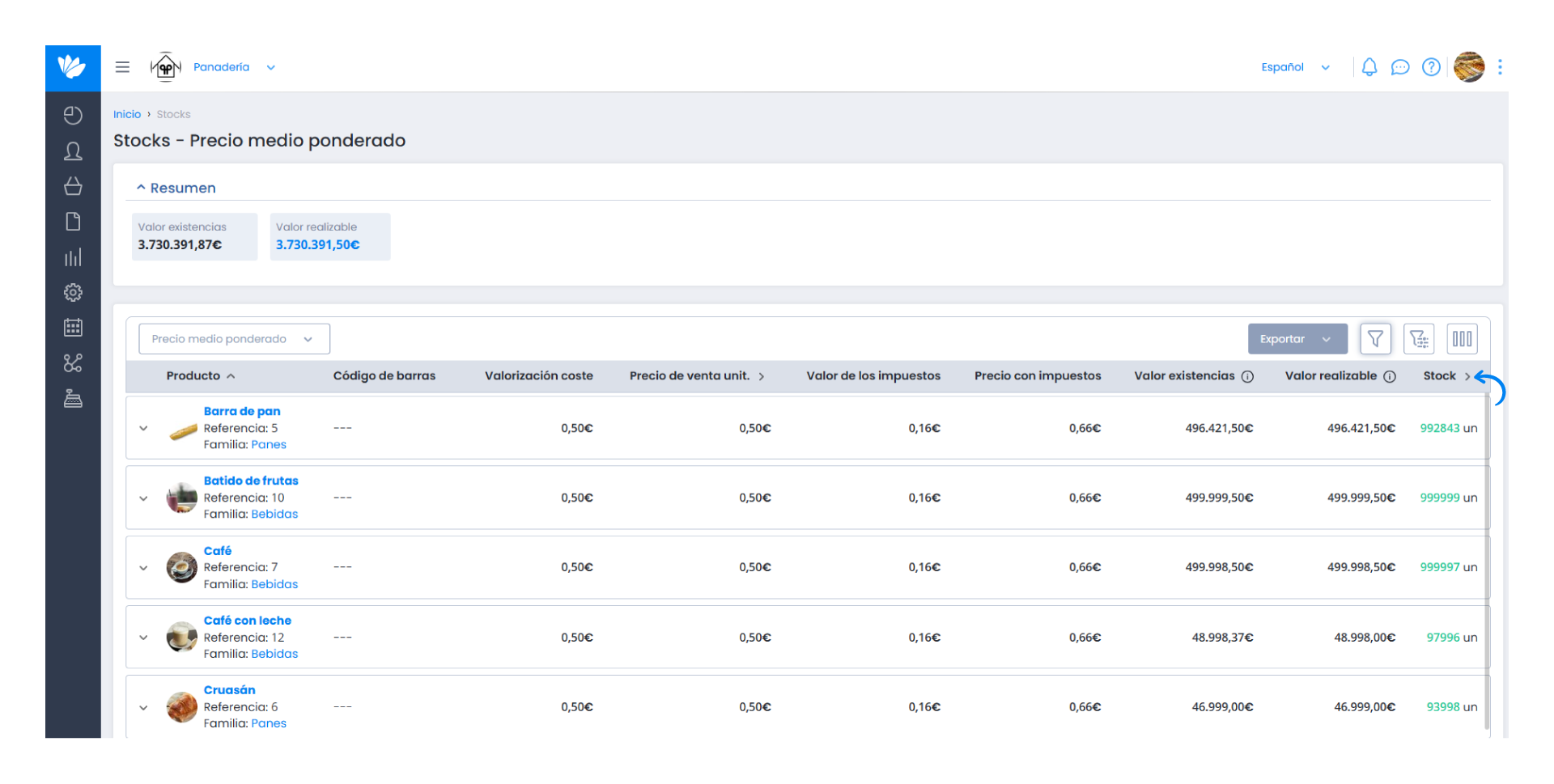
Task: Expand the Barra de pan row
Action: pos(143,429)
